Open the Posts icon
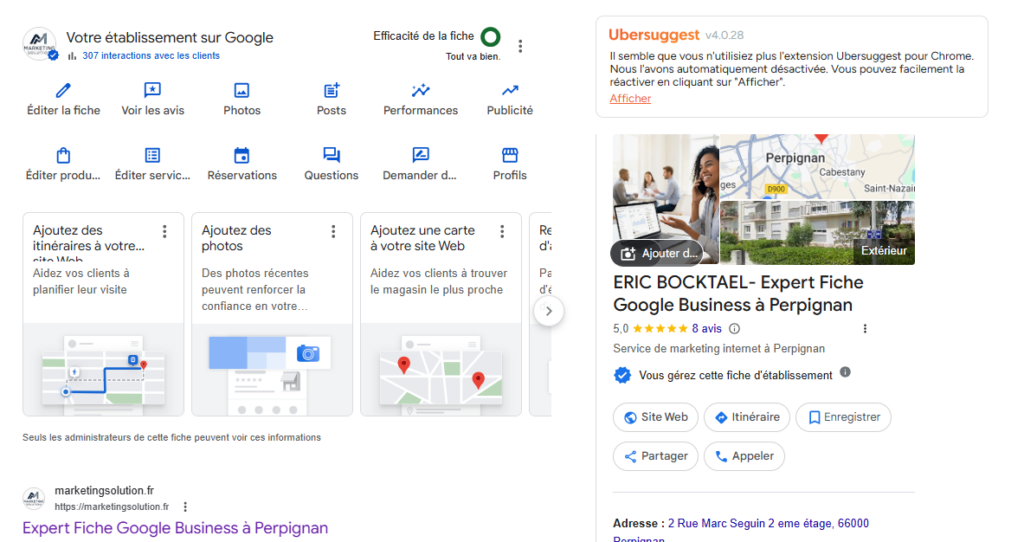Screen dimensions: 1024x542 pyautogui.click(x=331, y=90)
